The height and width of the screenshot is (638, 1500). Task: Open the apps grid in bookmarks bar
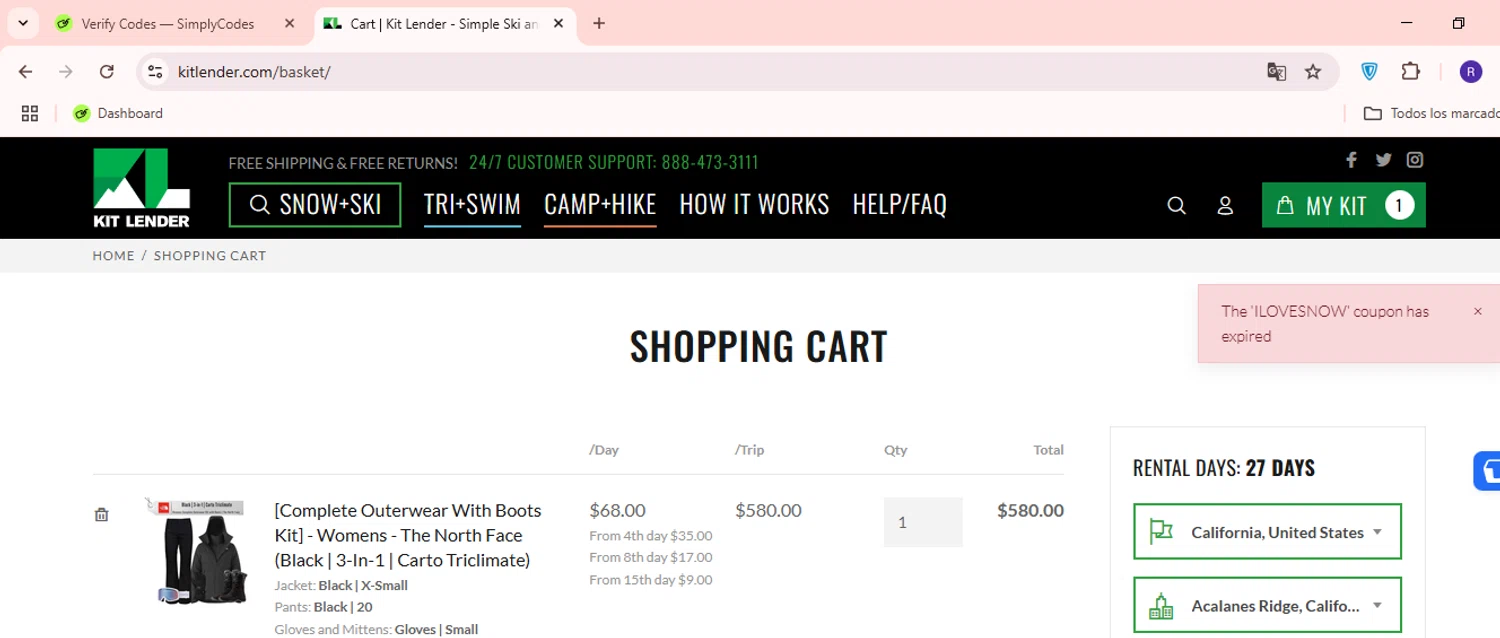[x=30, y=113]
